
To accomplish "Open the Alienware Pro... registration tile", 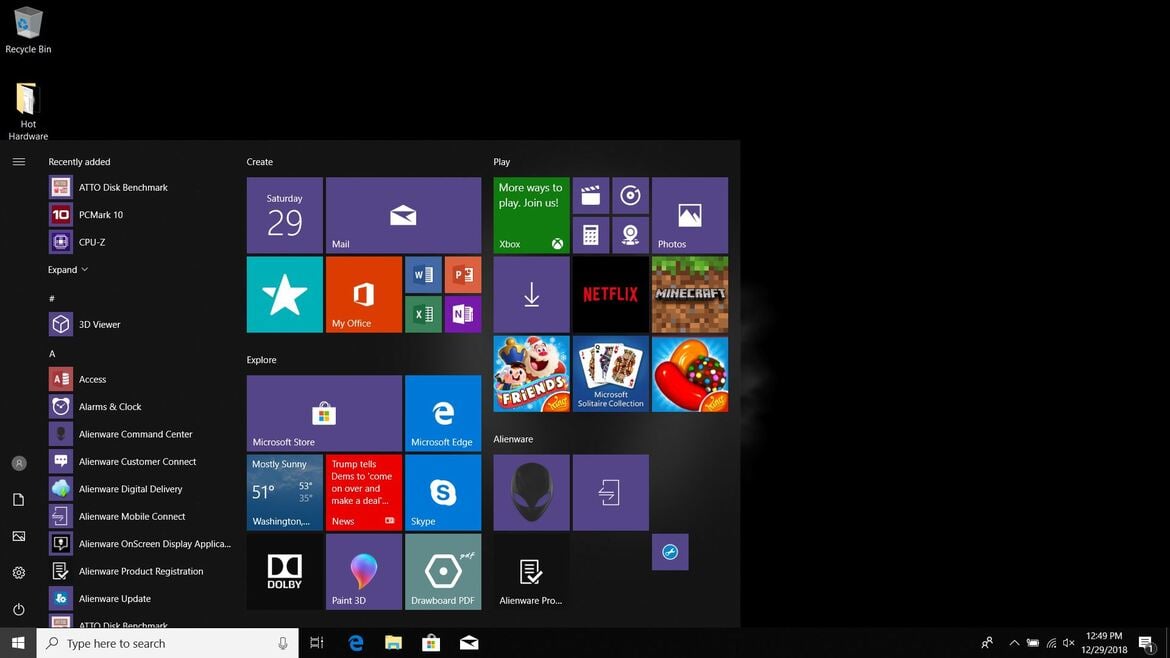I will point(531,571).
